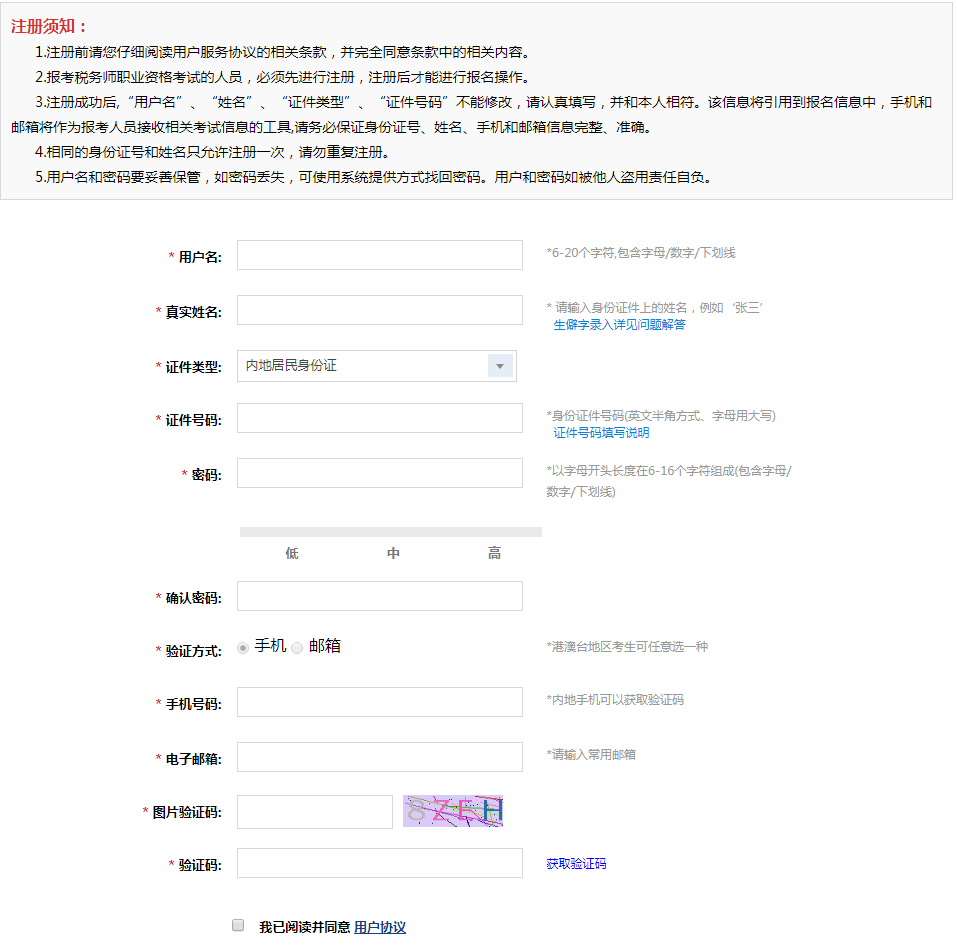Click the dropdown arrow on 内地居民身份证

499,365
